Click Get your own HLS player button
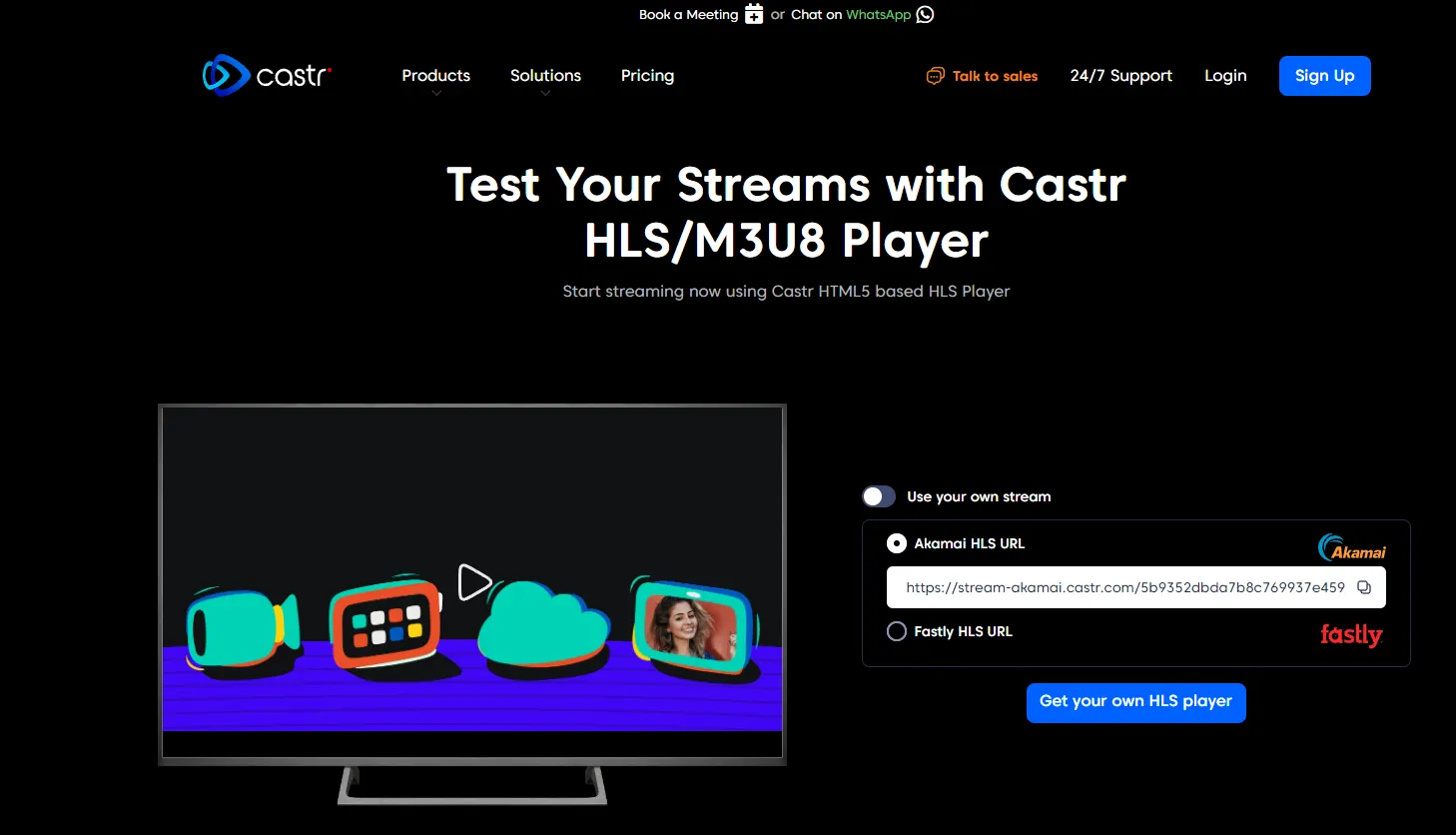This screenshot has height=835, width=1456. click(x=1135, y=702)
